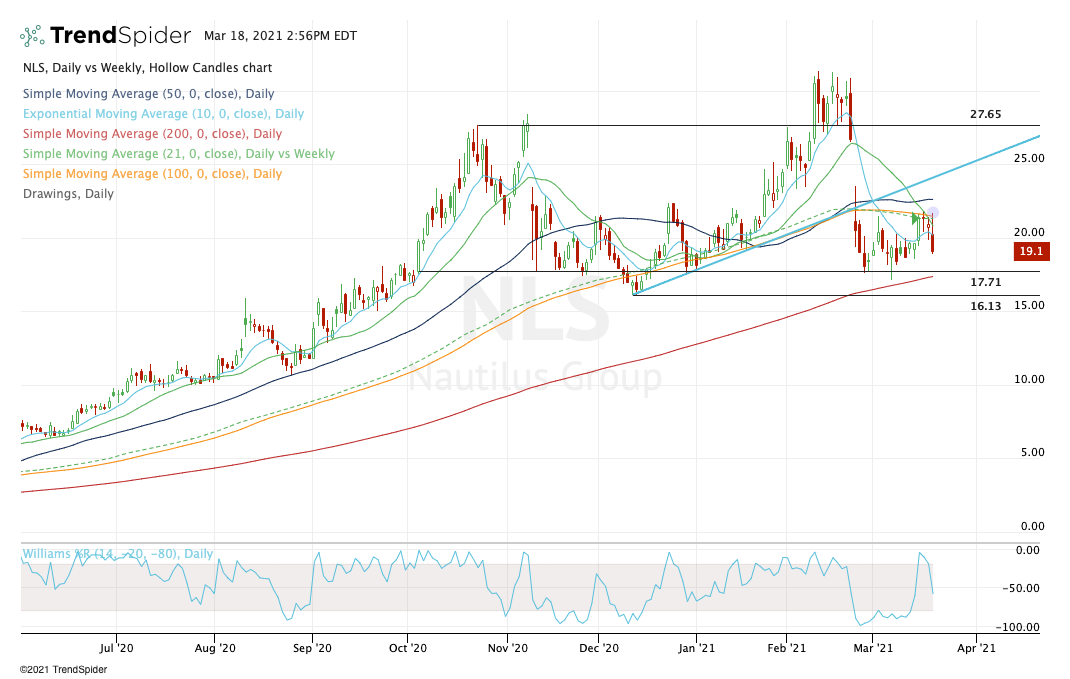
Task: Click the Aug '20 date axis label
Action: [x=215, y=648]
